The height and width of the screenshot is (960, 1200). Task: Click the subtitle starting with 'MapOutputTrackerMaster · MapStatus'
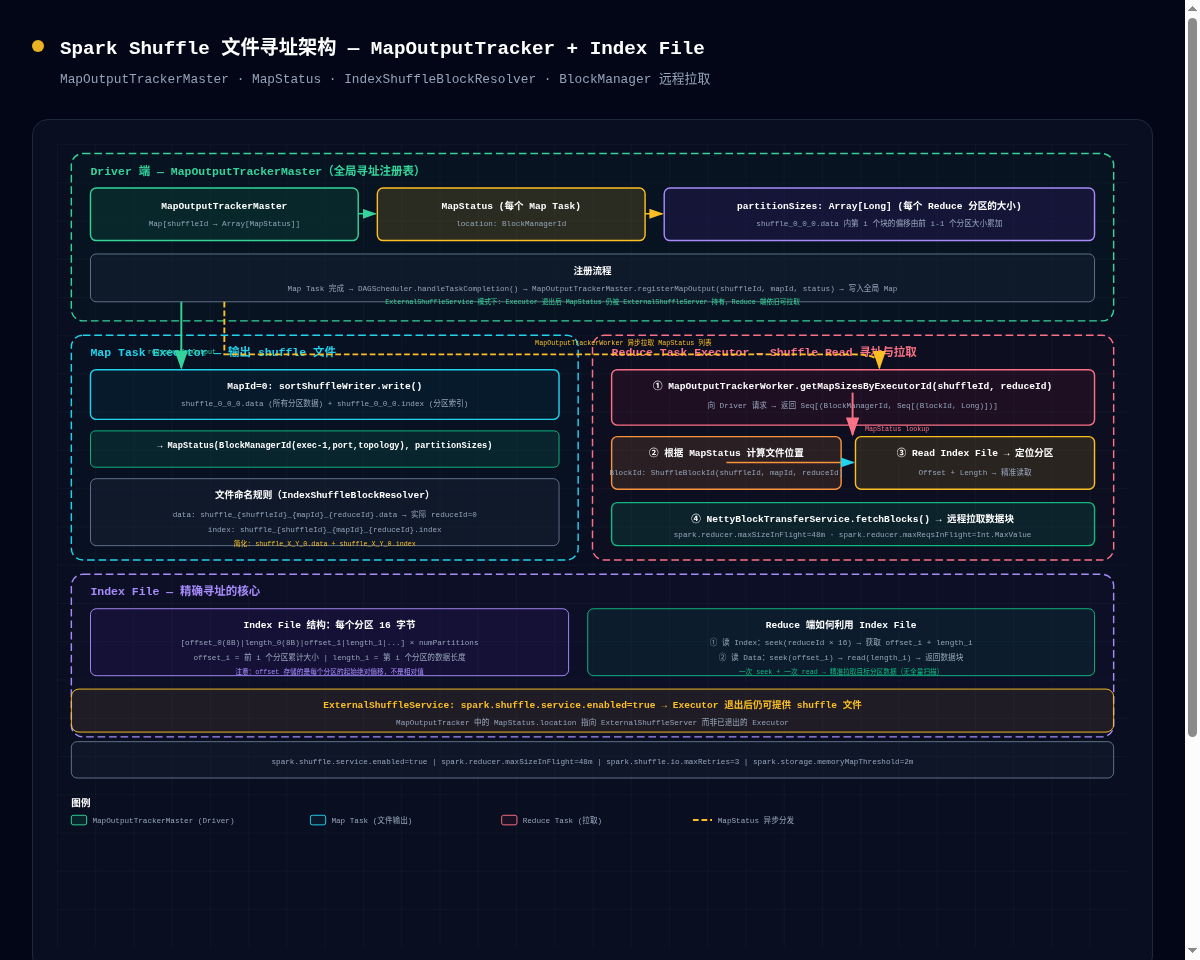385,79
